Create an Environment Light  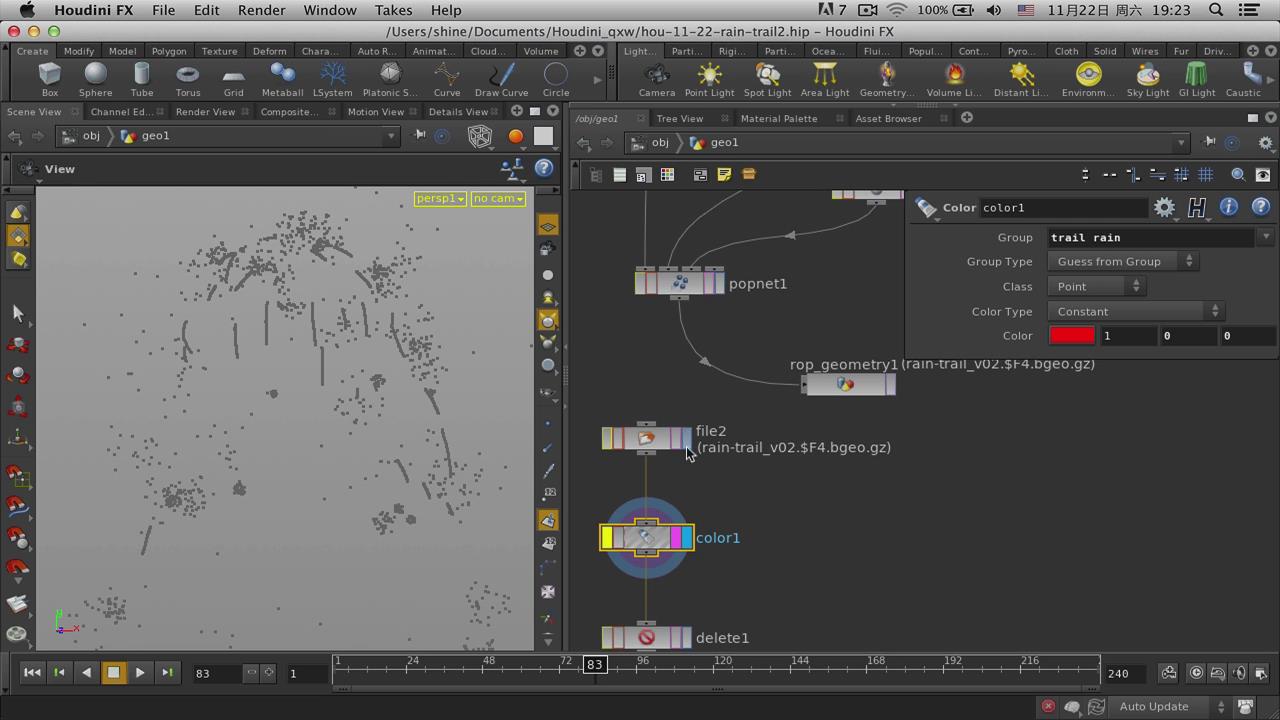point(1088,78)
